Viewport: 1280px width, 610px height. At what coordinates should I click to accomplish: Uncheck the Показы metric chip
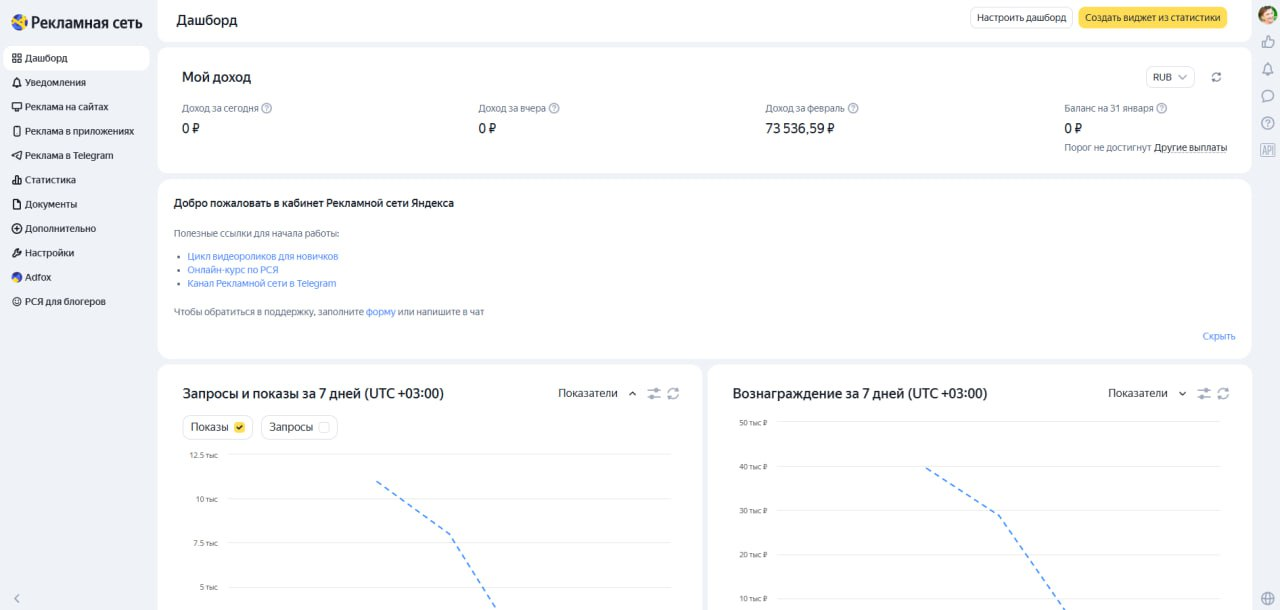point(216,426)
